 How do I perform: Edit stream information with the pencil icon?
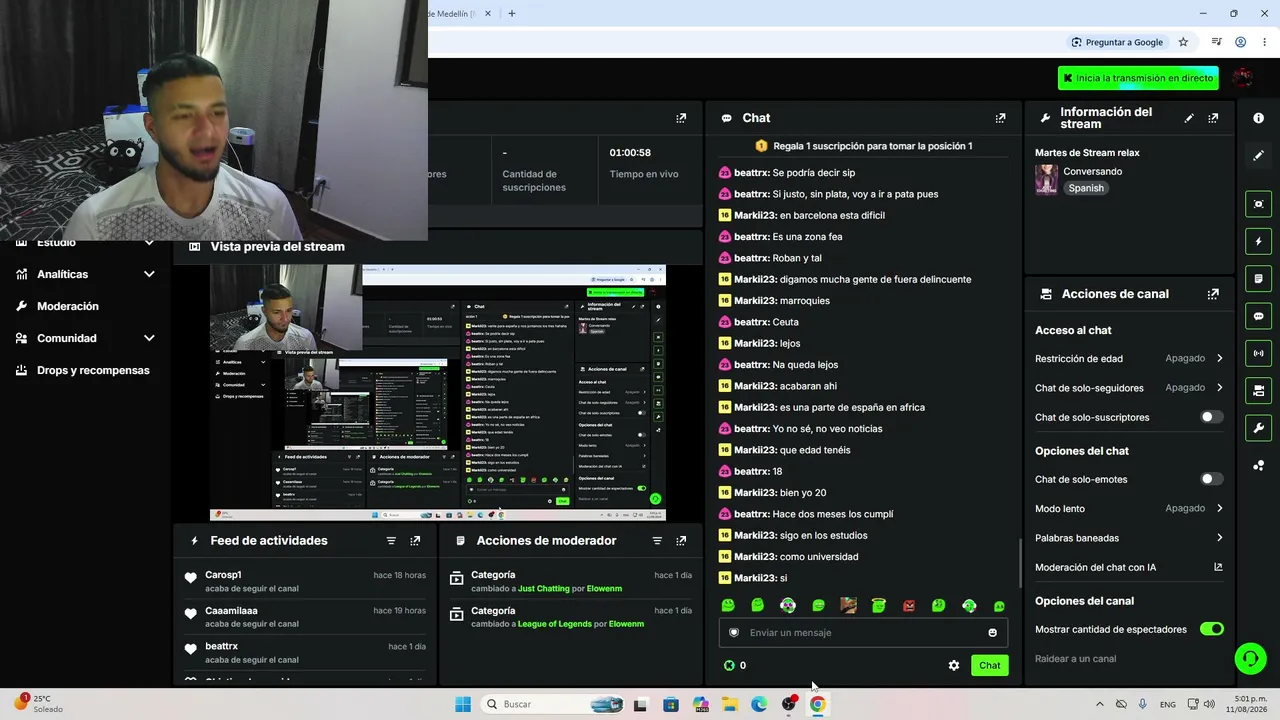click(1189, 118)
